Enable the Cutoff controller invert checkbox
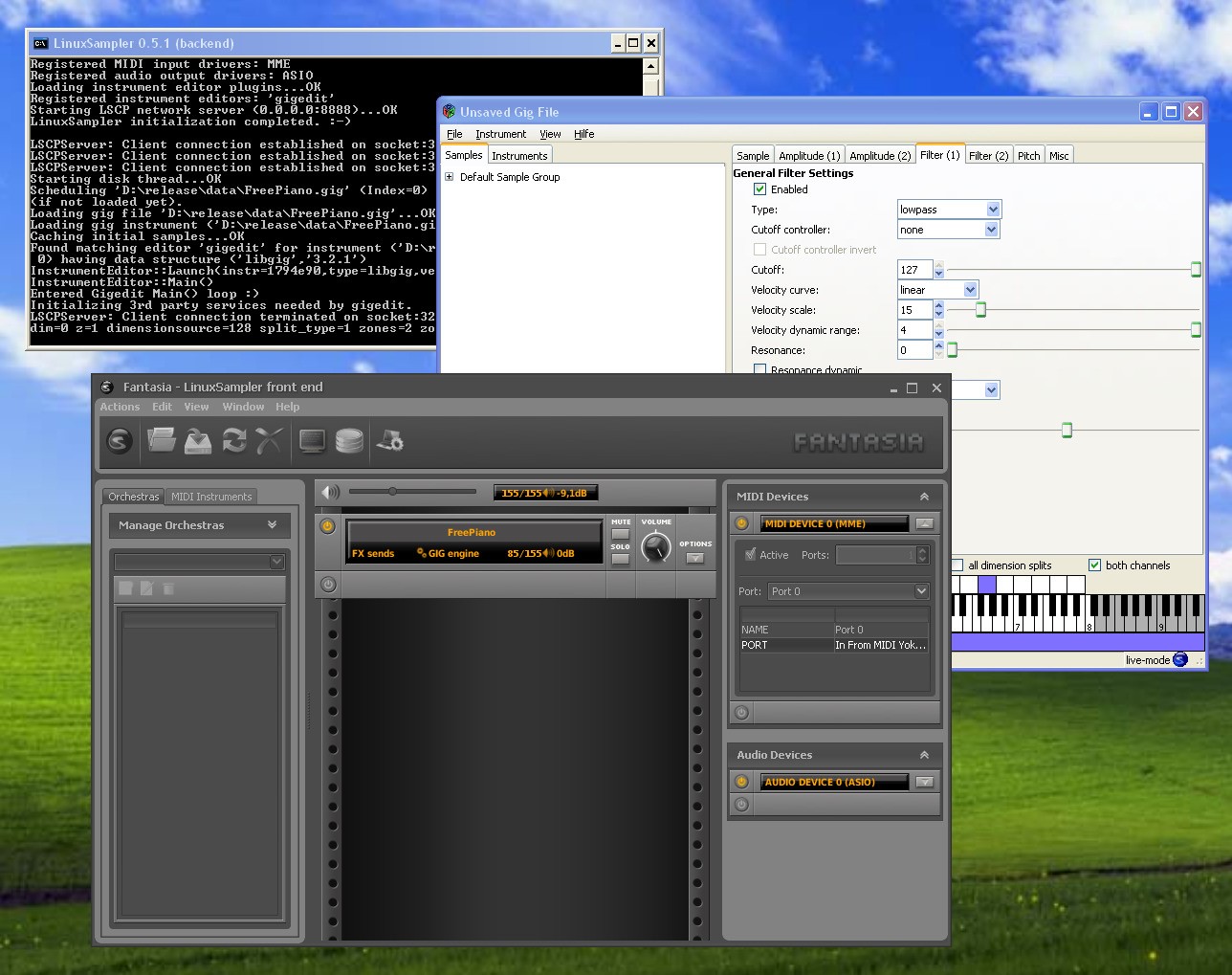This screenshot has height=975, width=1232. (759, 249)
